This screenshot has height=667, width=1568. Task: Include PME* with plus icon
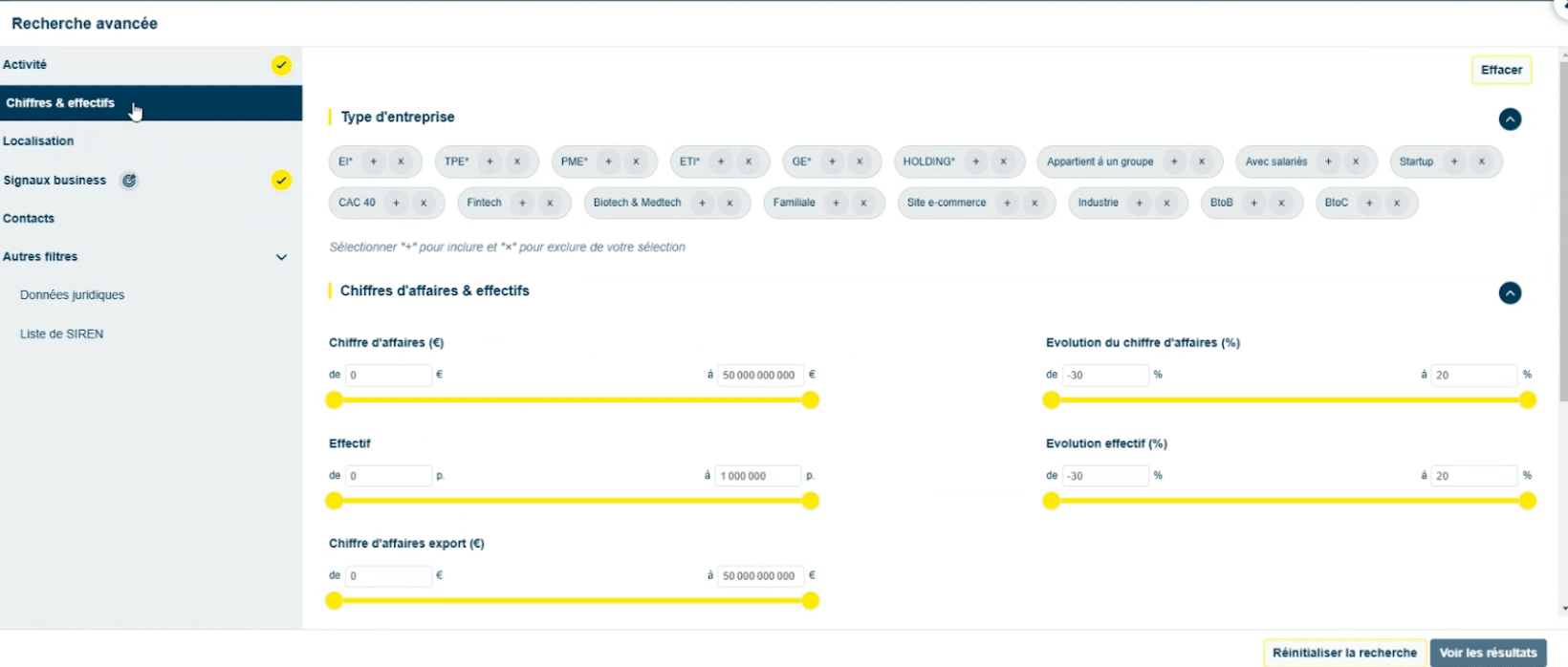(609, 161)
